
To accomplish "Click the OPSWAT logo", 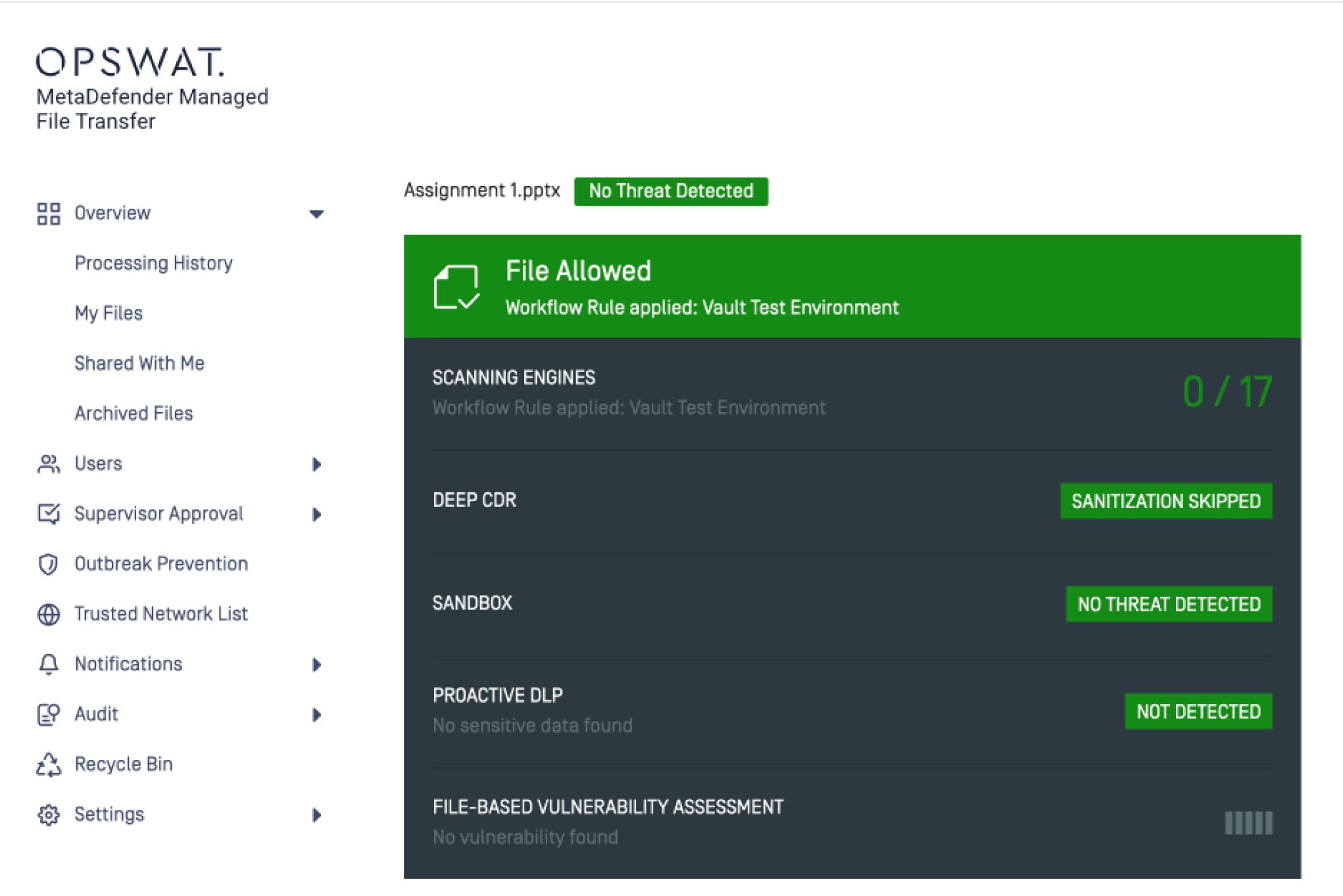I will pos(130,62).
